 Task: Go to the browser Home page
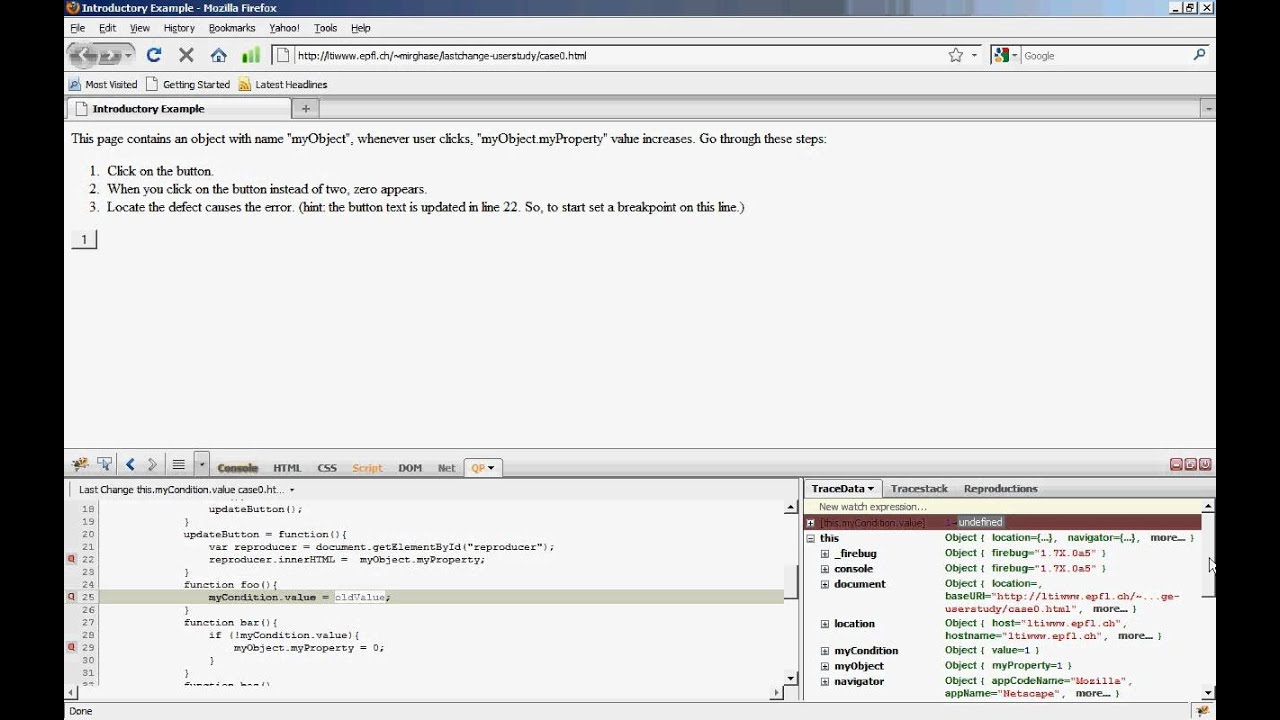tap(219, 55)
